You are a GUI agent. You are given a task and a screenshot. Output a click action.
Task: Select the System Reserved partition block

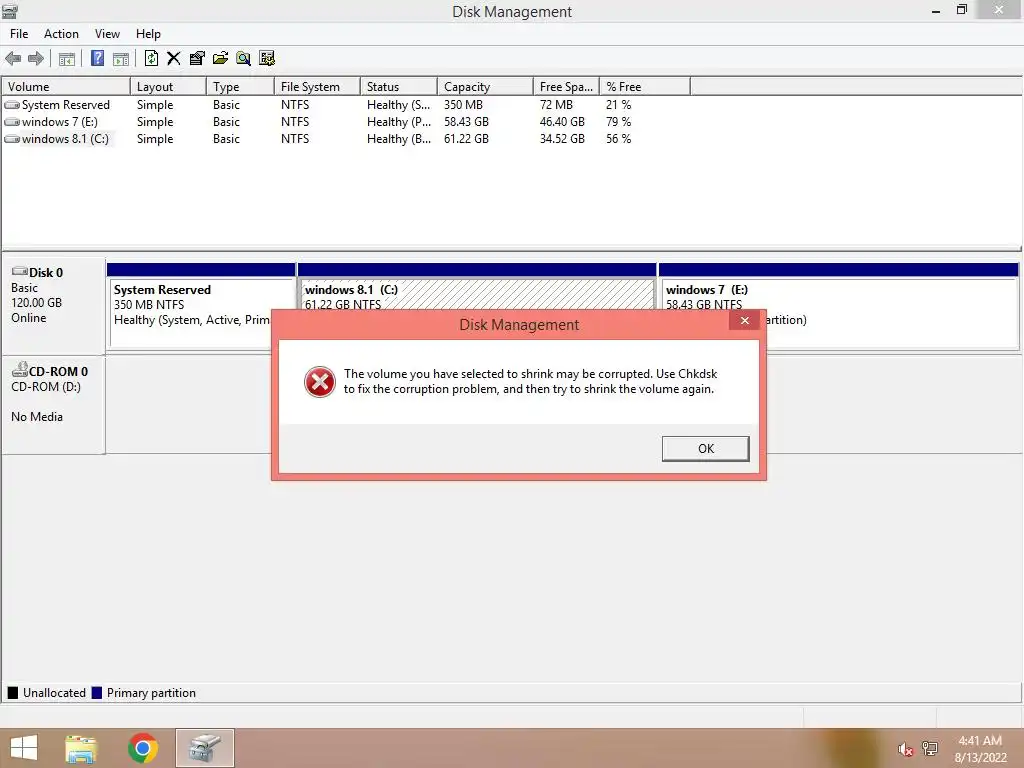pyautogui.click(x=201, y=306)
